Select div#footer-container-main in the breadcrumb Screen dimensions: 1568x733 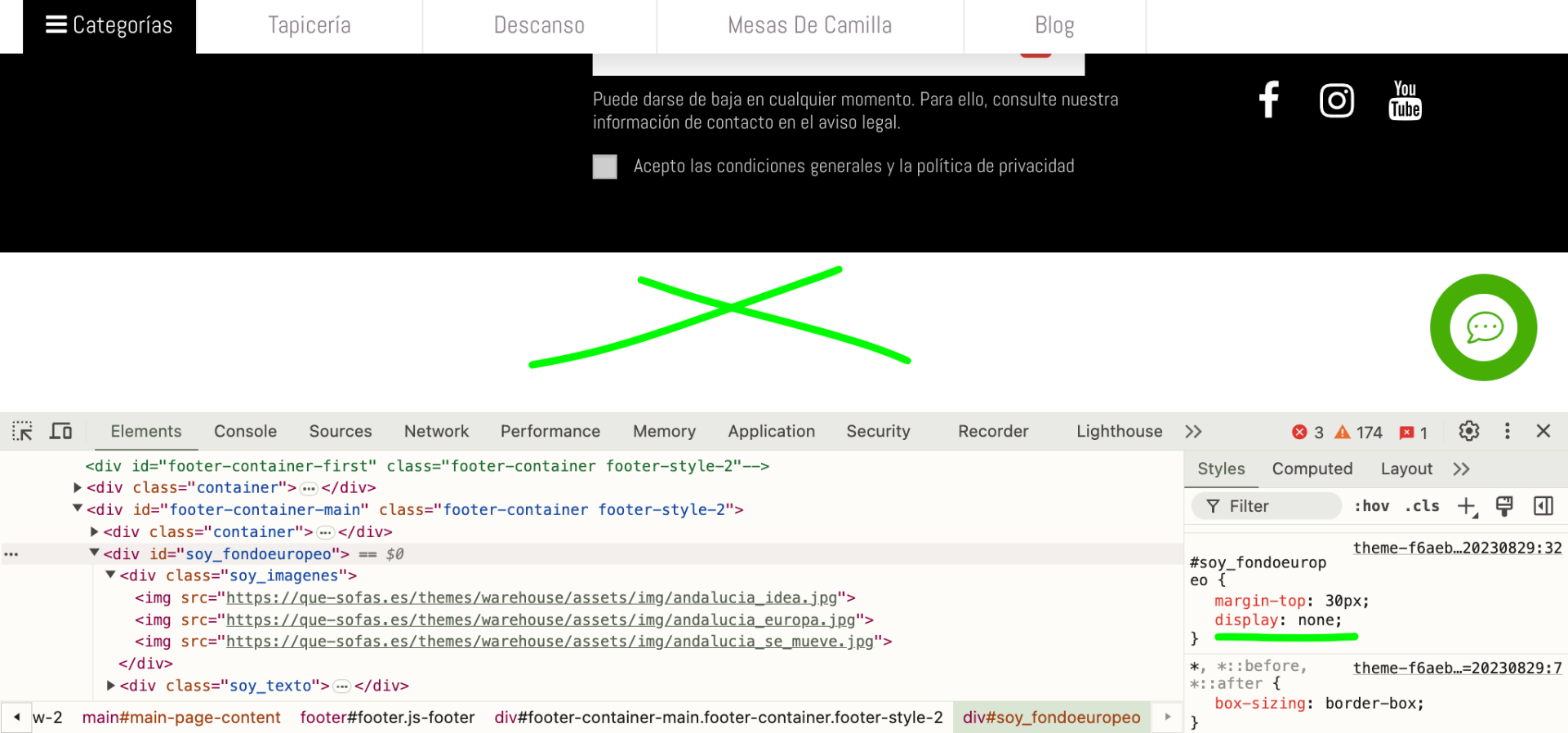(x=719, y=717)
